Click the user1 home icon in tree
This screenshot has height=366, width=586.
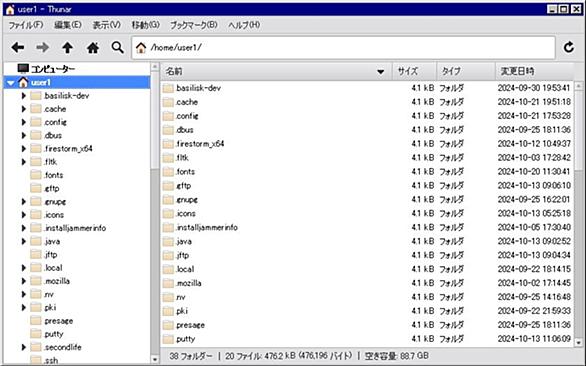tap(23, 82)
